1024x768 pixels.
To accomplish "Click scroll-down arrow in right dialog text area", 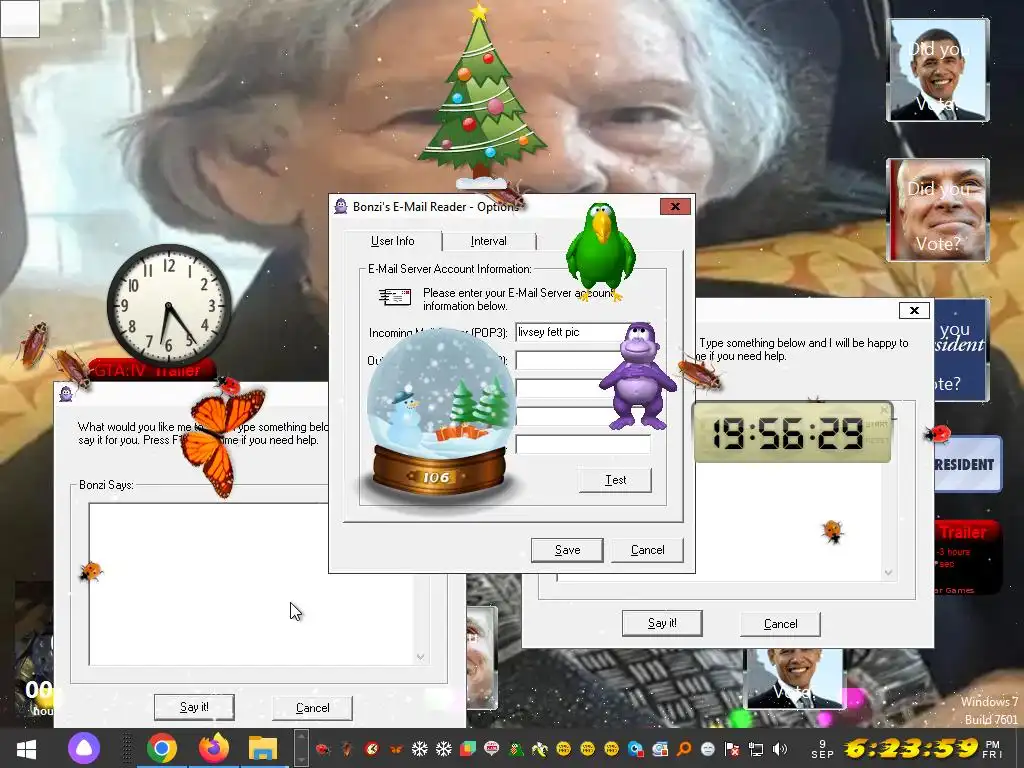I will [x=888, y=573].
